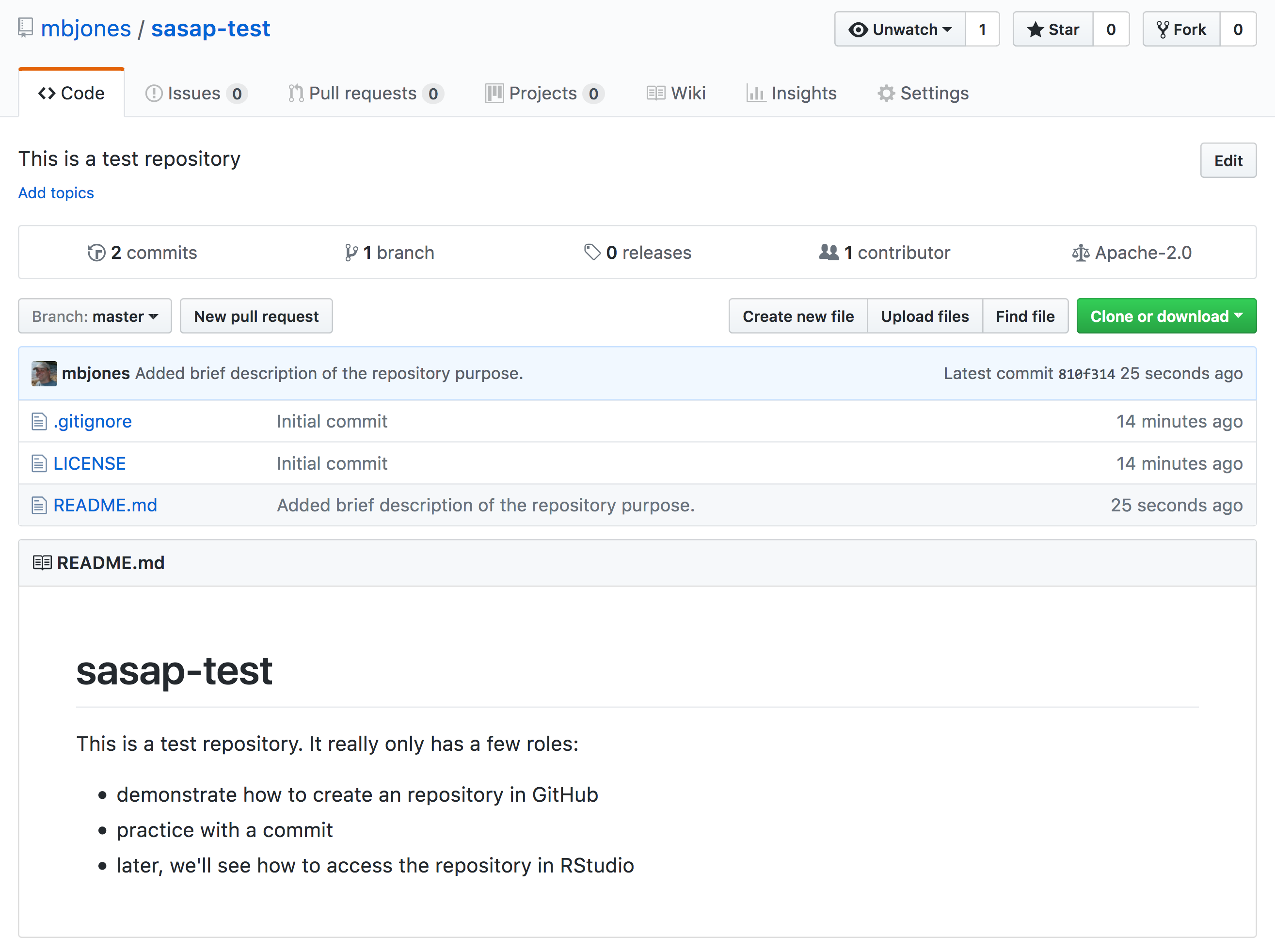Open the Issues tab
The height and width of the screenshot is (952, 1275).
pyautogui.click(x=196, y=94)
